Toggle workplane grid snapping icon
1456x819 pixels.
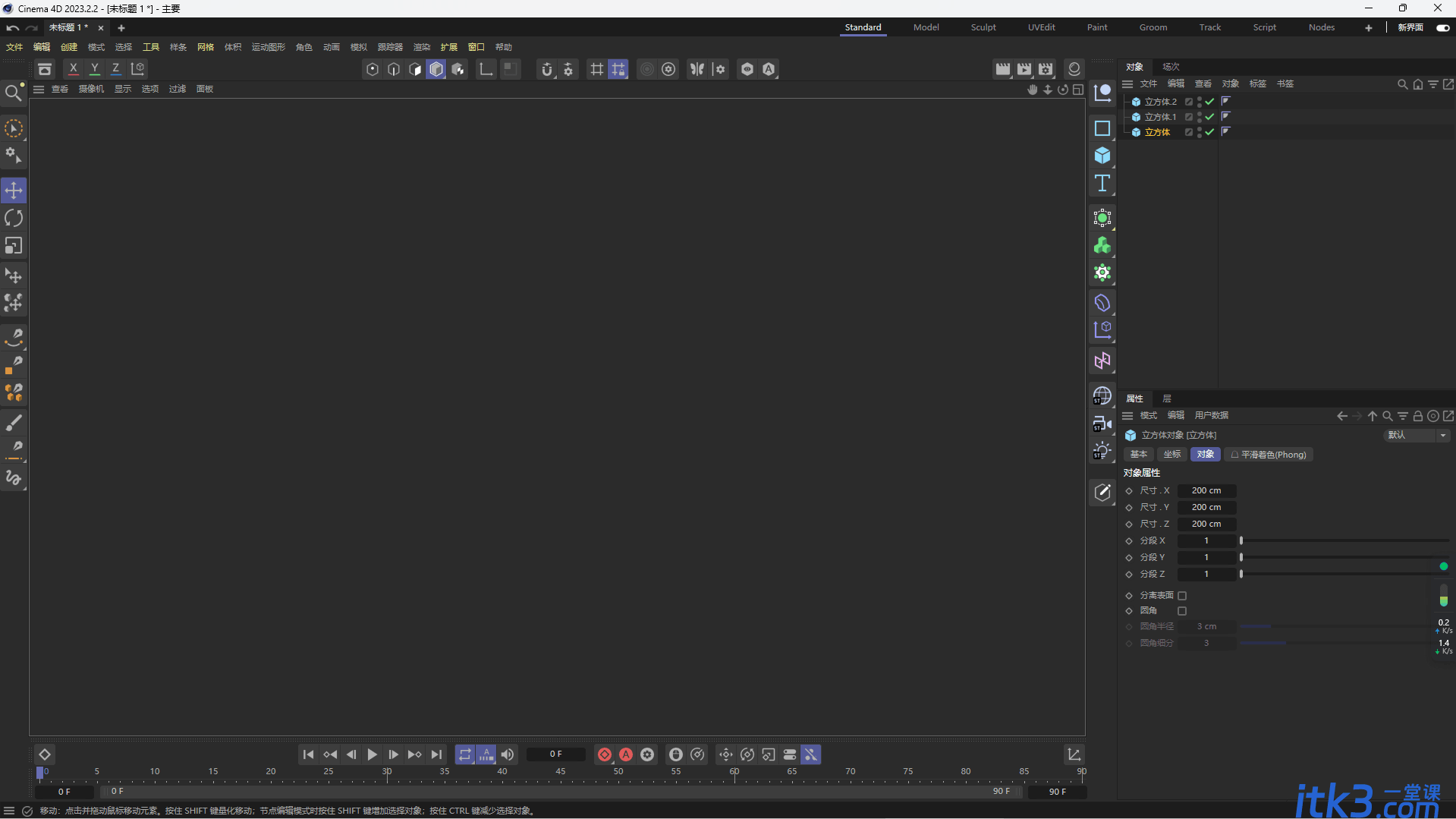click(618, 69)
